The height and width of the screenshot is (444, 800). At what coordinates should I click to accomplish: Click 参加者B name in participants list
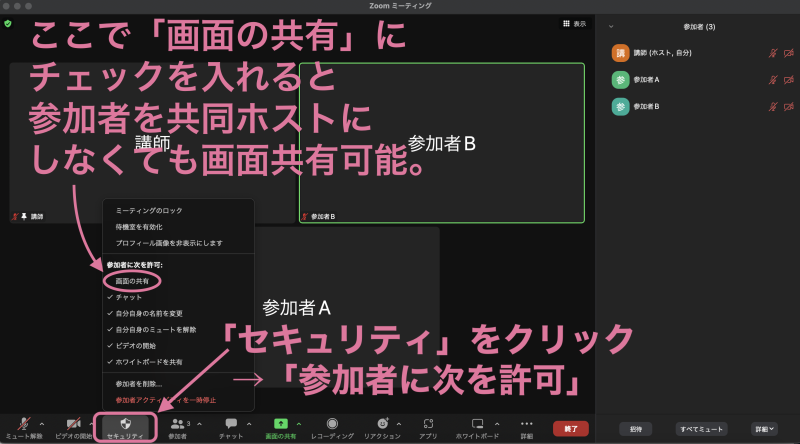click(646, 107)
